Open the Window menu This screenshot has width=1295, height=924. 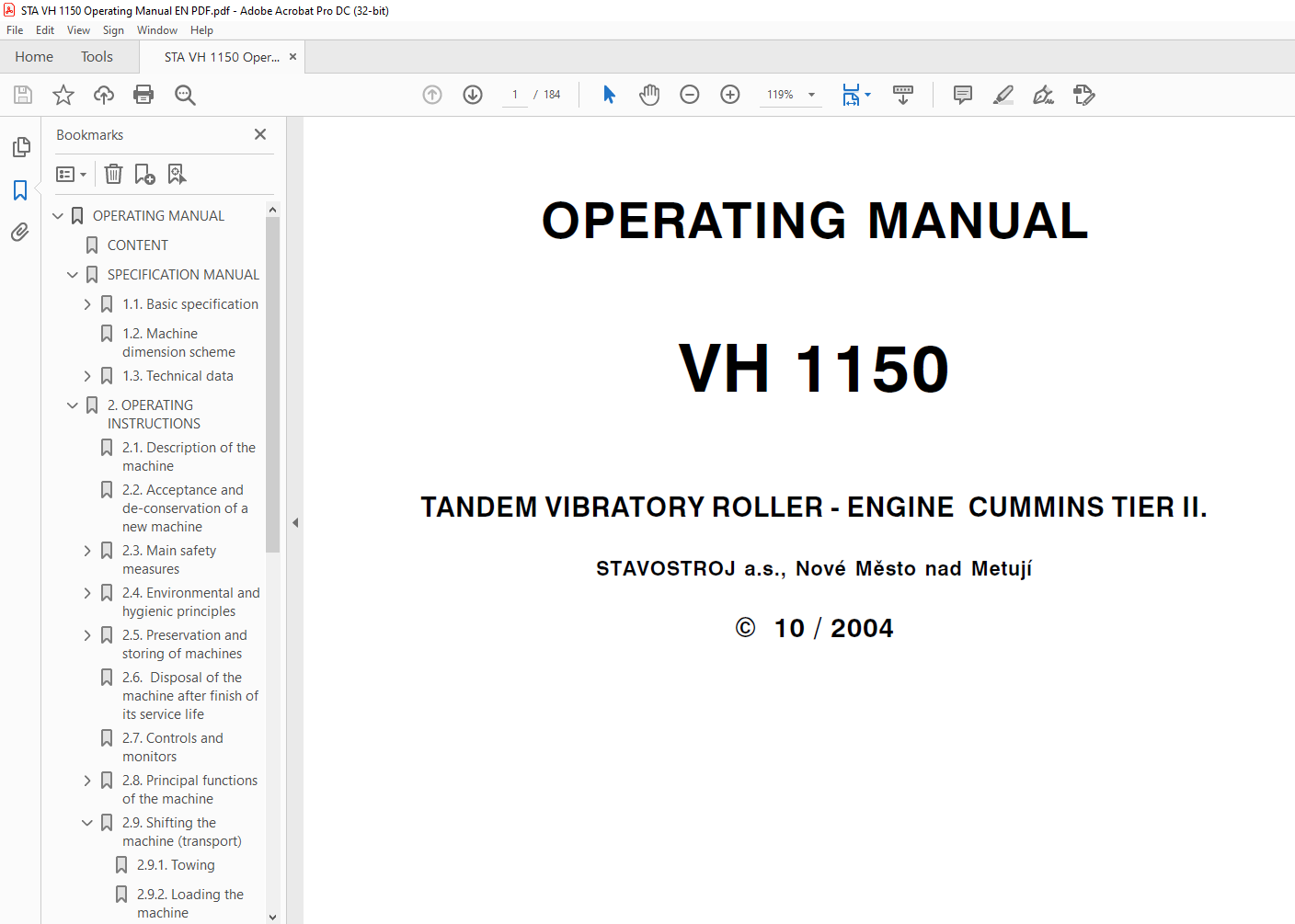coord(157,30)
